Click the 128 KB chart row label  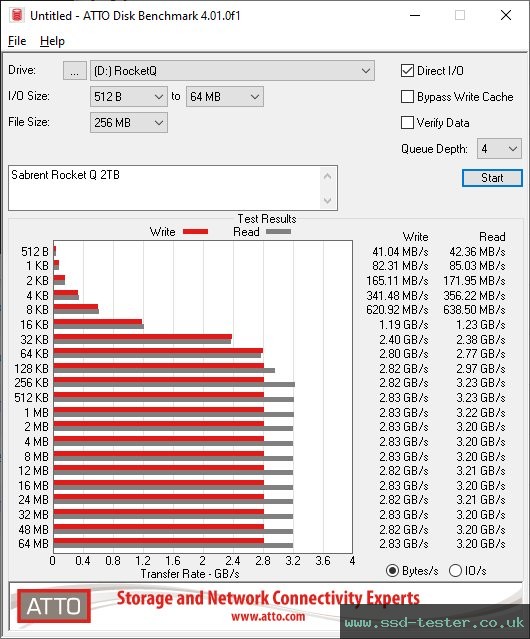click(31, 369)
